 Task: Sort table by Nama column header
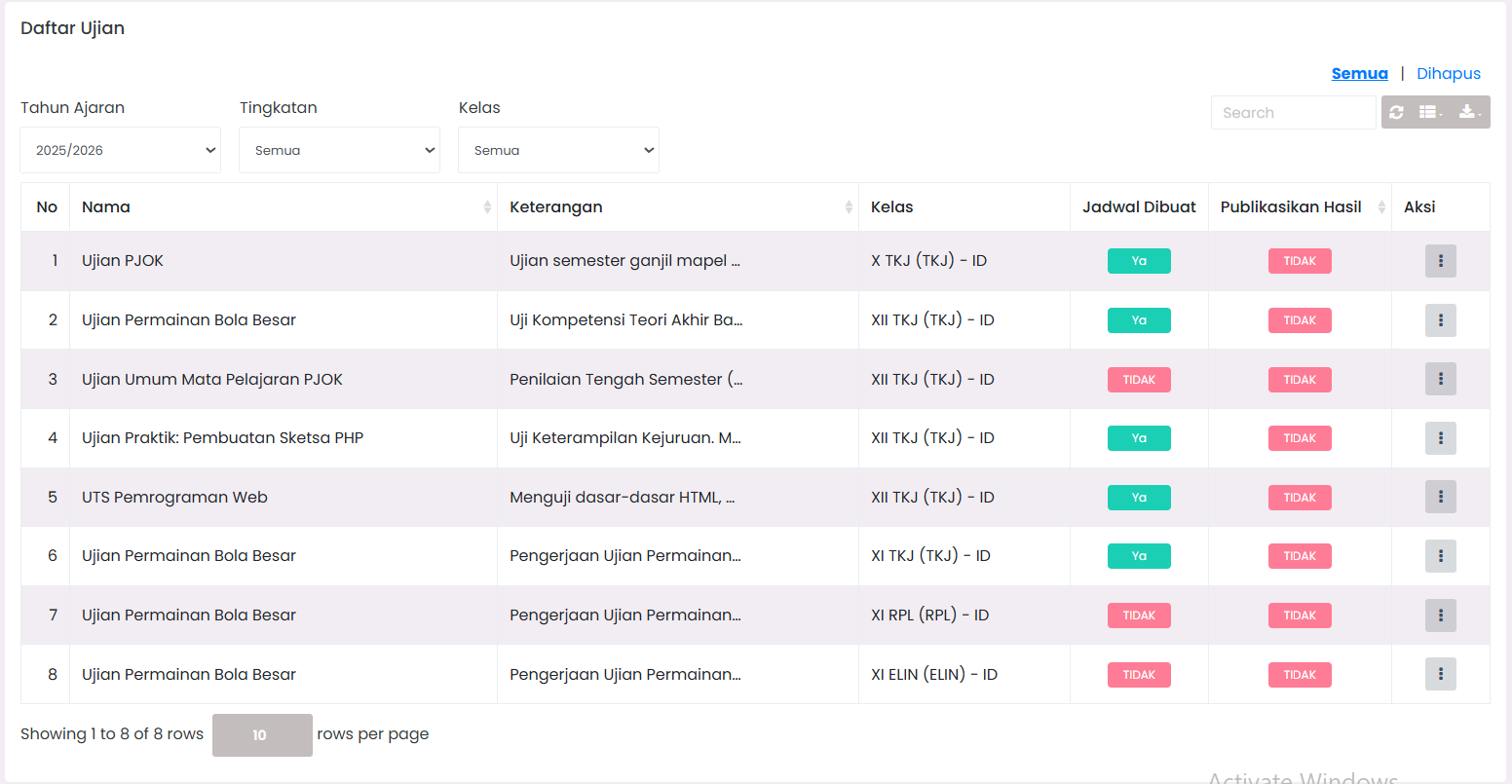point(283,206)
